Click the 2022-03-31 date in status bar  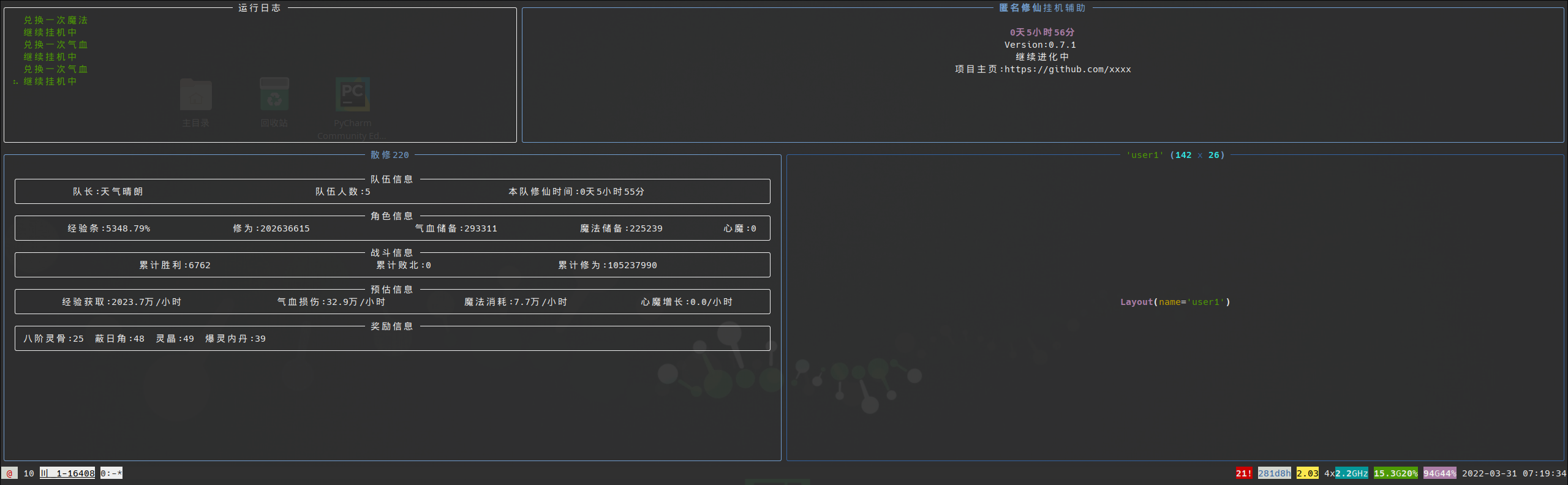(1490, 473)
